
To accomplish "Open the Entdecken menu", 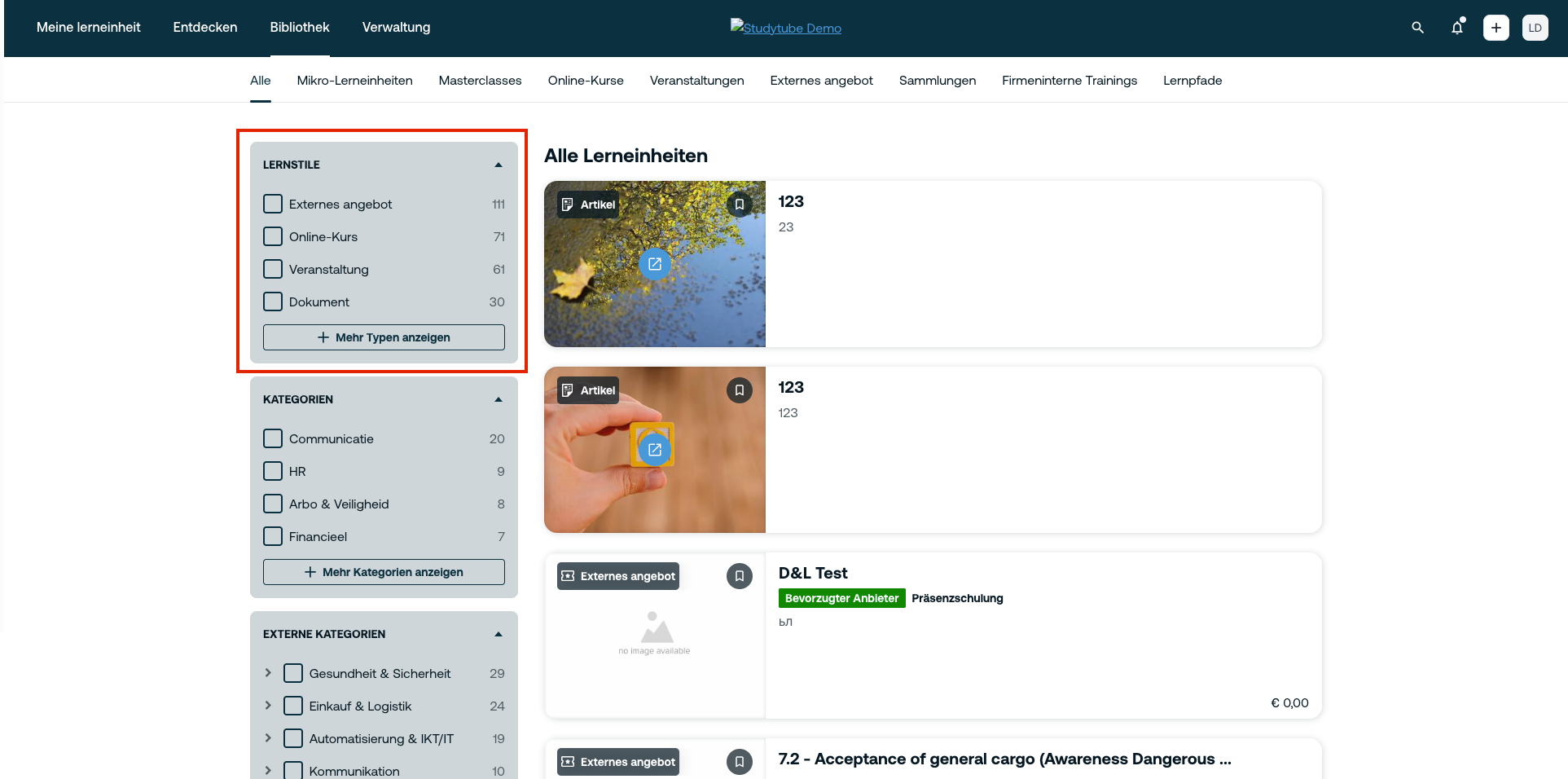I will click(x=205, y=28).
